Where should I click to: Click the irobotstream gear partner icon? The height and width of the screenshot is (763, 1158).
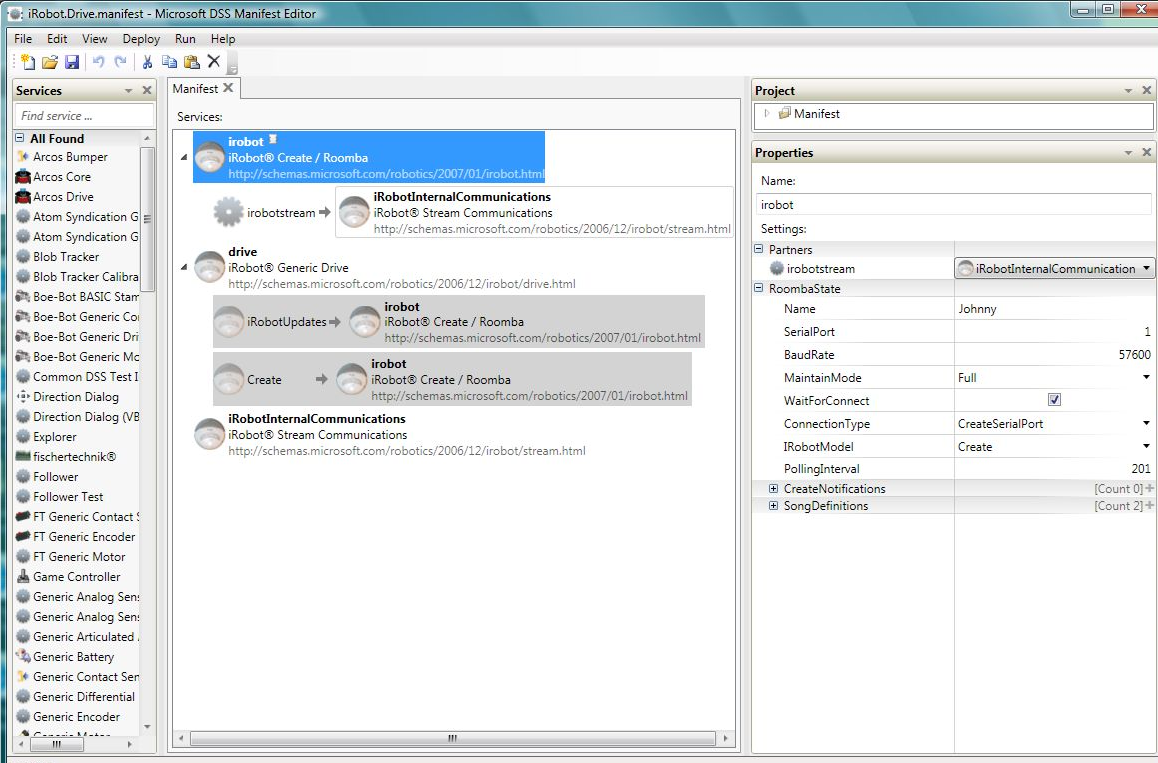[229, 212]
